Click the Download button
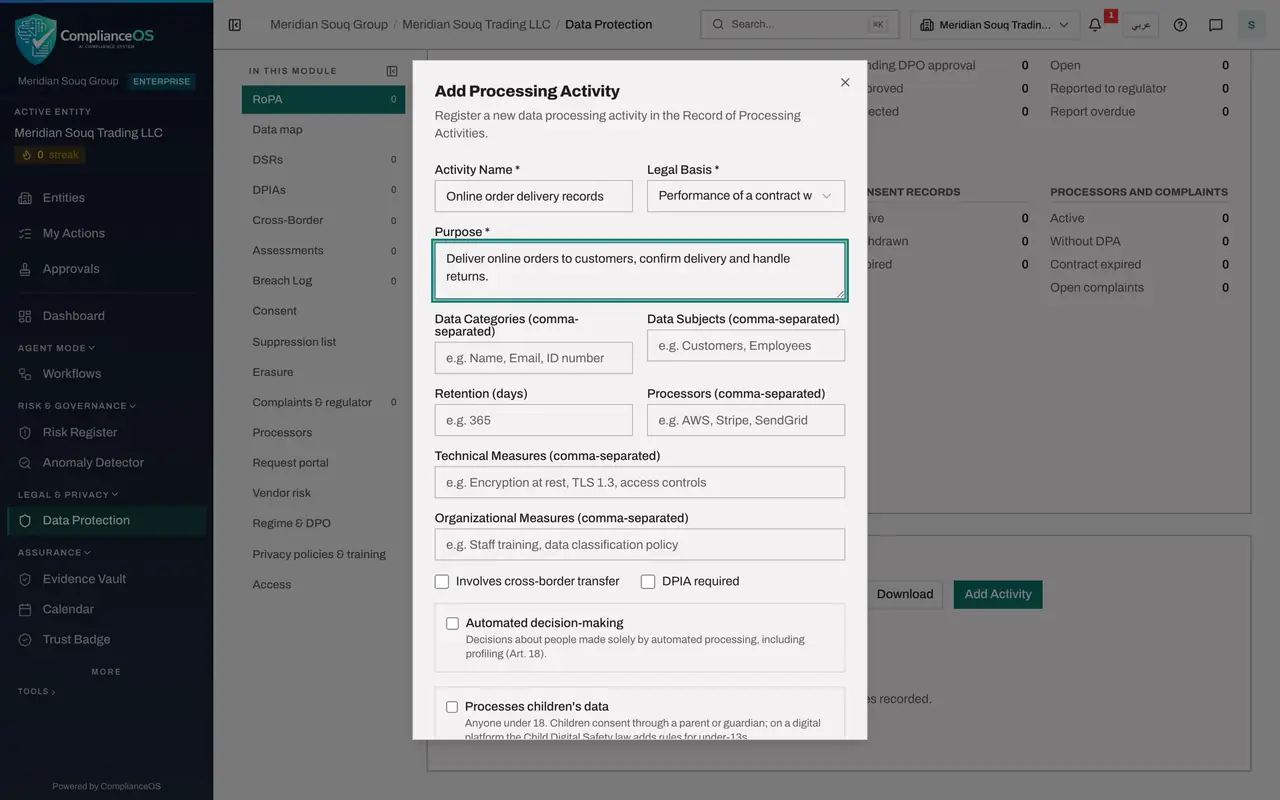1280x800 pixels. [x=905, y=594]
